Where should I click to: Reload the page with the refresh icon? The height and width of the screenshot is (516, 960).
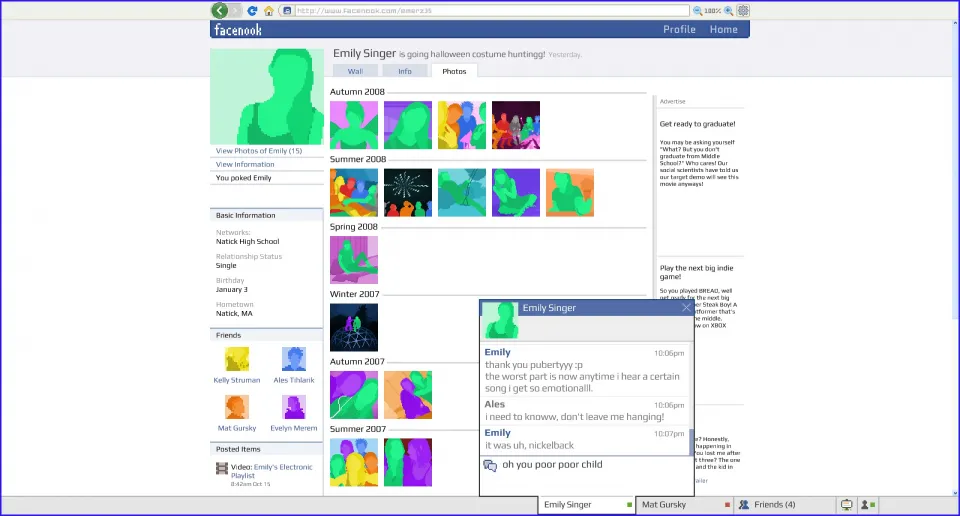click(x=252, y=10)
